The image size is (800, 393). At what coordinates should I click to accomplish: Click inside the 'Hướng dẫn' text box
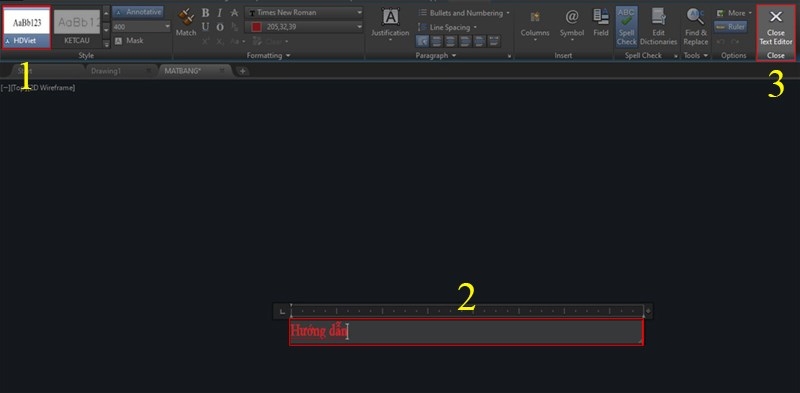466,332
